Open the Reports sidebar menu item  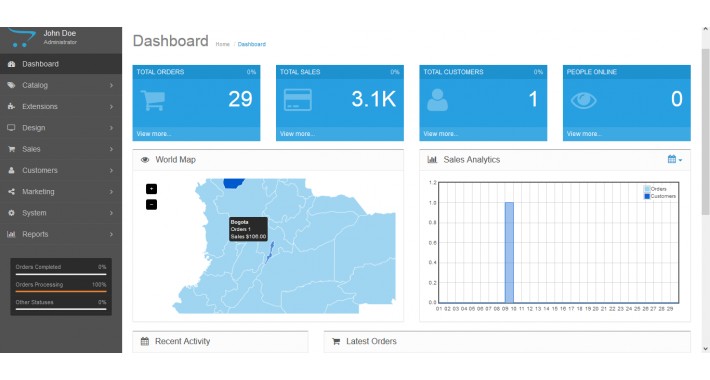(x=61, y=234)
